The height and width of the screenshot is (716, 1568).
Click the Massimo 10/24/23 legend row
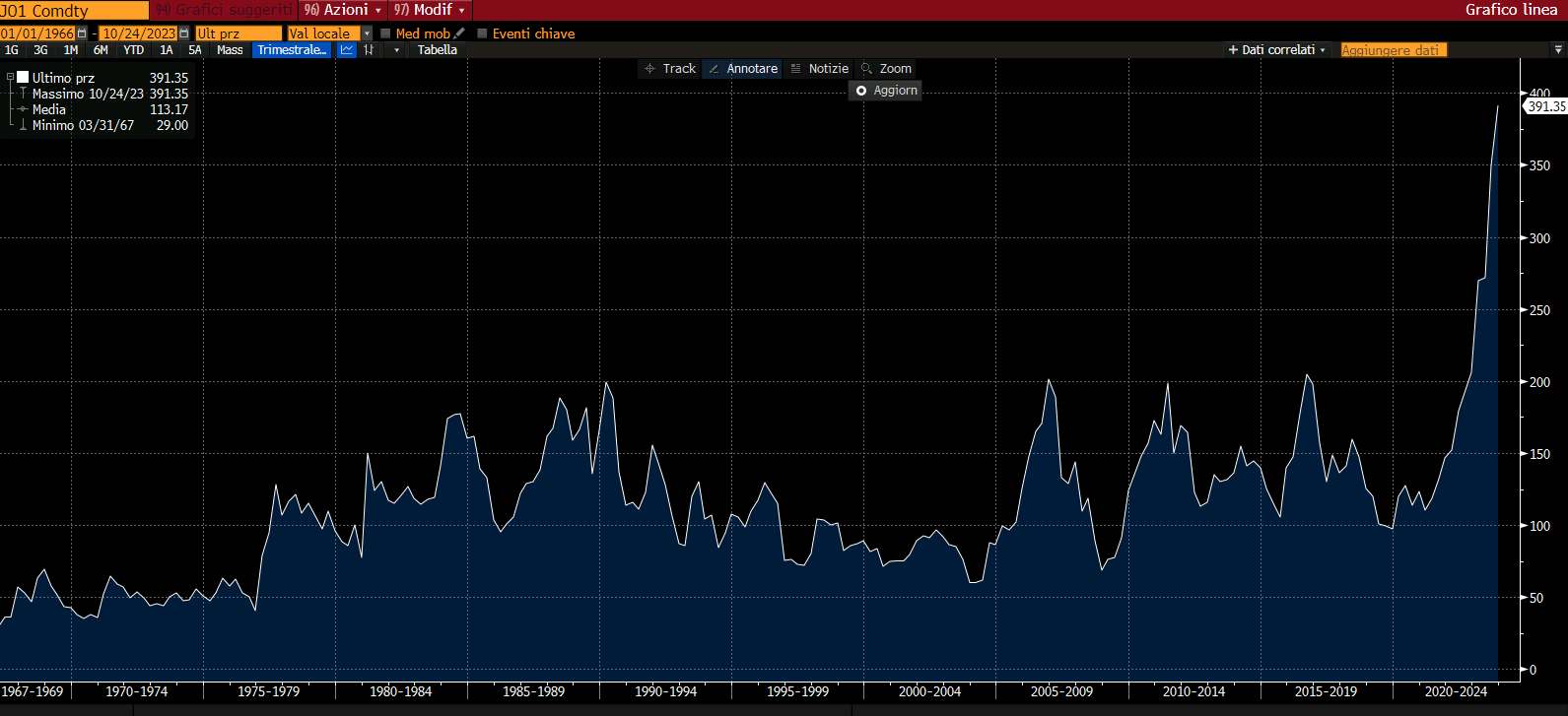point(103,94)
